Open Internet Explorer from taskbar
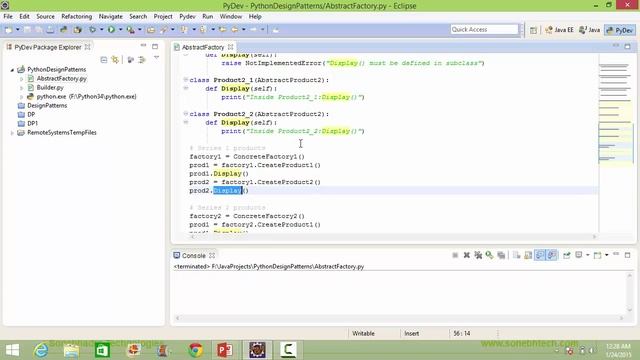The width and height of the screenshot is (640, 360). click(41, 350)
